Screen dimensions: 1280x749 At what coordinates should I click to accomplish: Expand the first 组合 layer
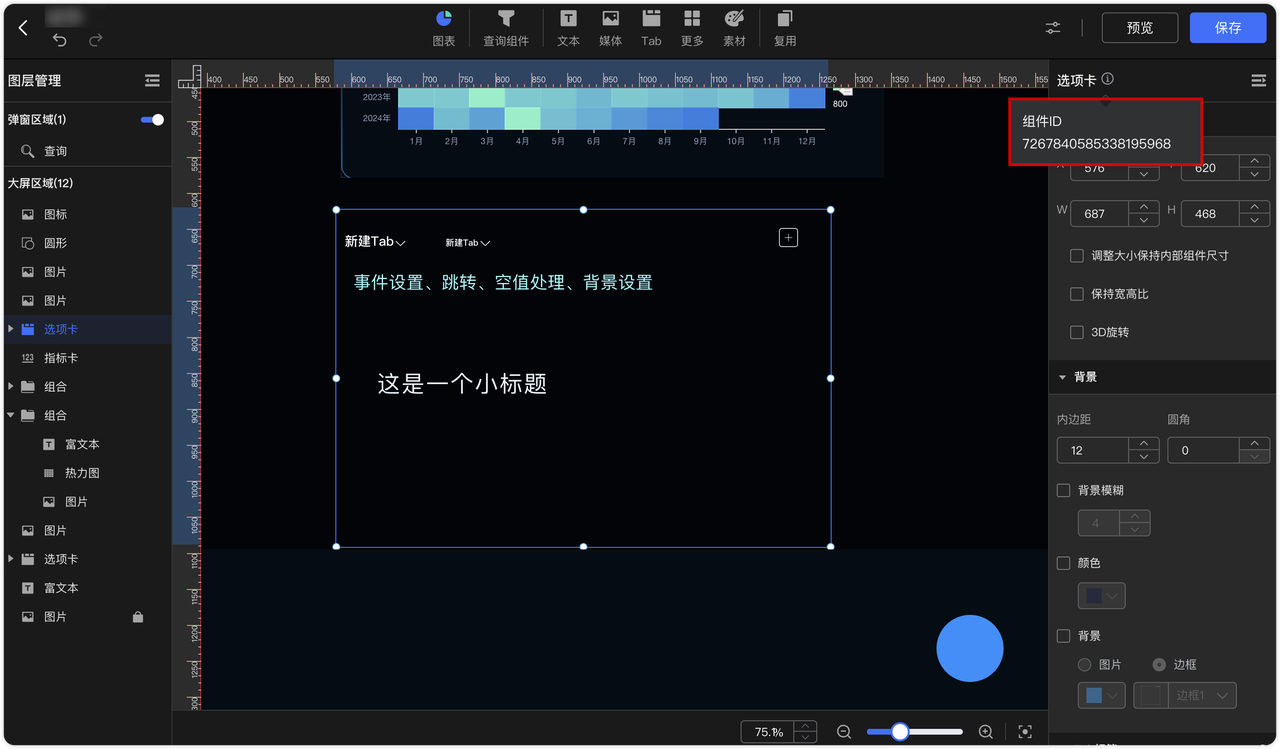tap(11, 386)
